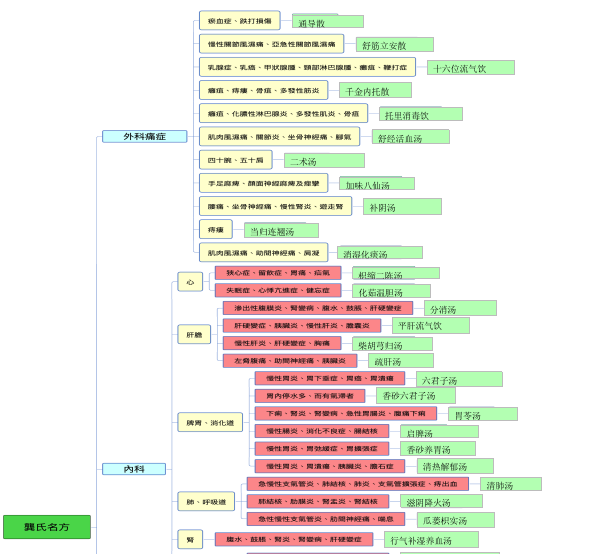Image resolution: width=612 pixels, height=554 pixels.
Task: Click the 脾胃、消化道 category node
Action: point(210,422)
